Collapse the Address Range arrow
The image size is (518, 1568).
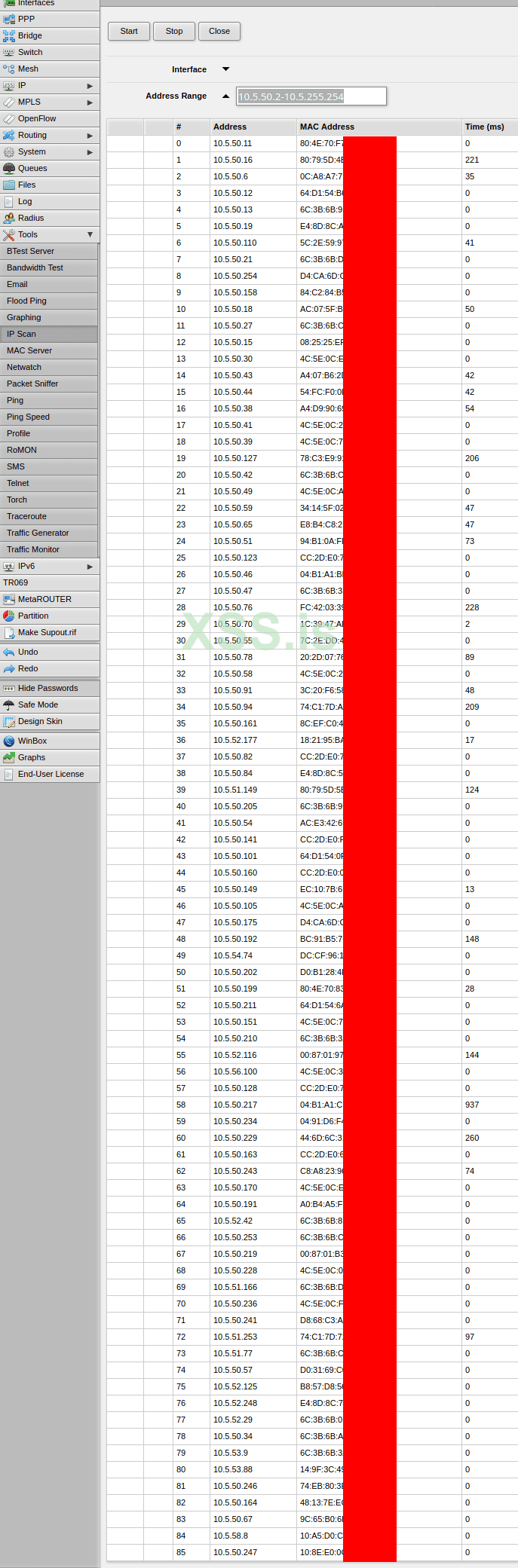pyautogui.click(x=225, y=96)
